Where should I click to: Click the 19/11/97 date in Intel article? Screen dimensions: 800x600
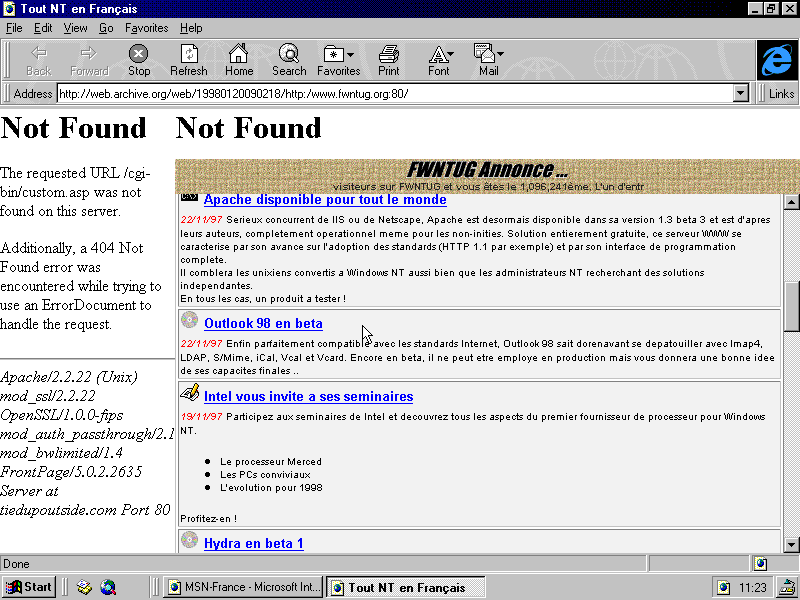click(202, 417)
